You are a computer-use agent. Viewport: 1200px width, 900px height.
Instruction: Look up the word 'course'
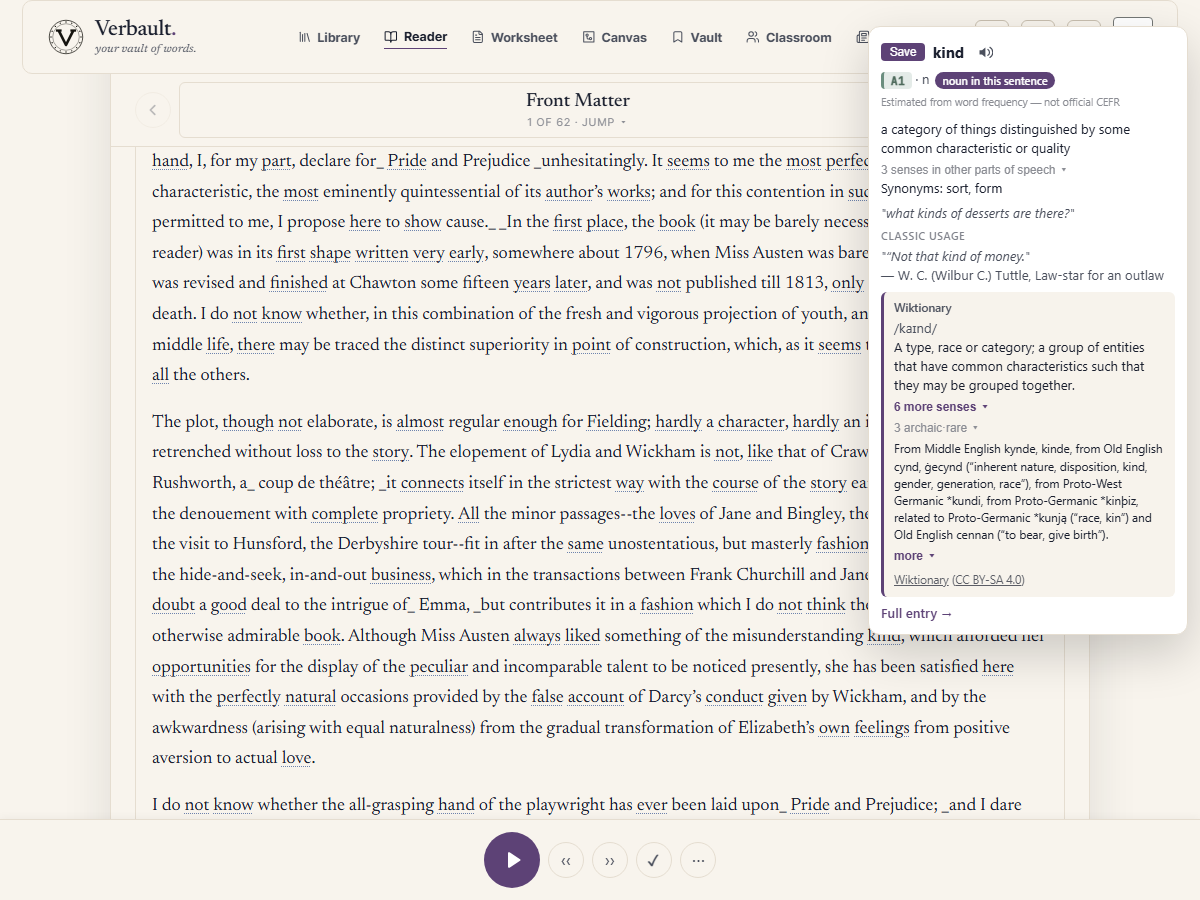(x=735, y=483)
